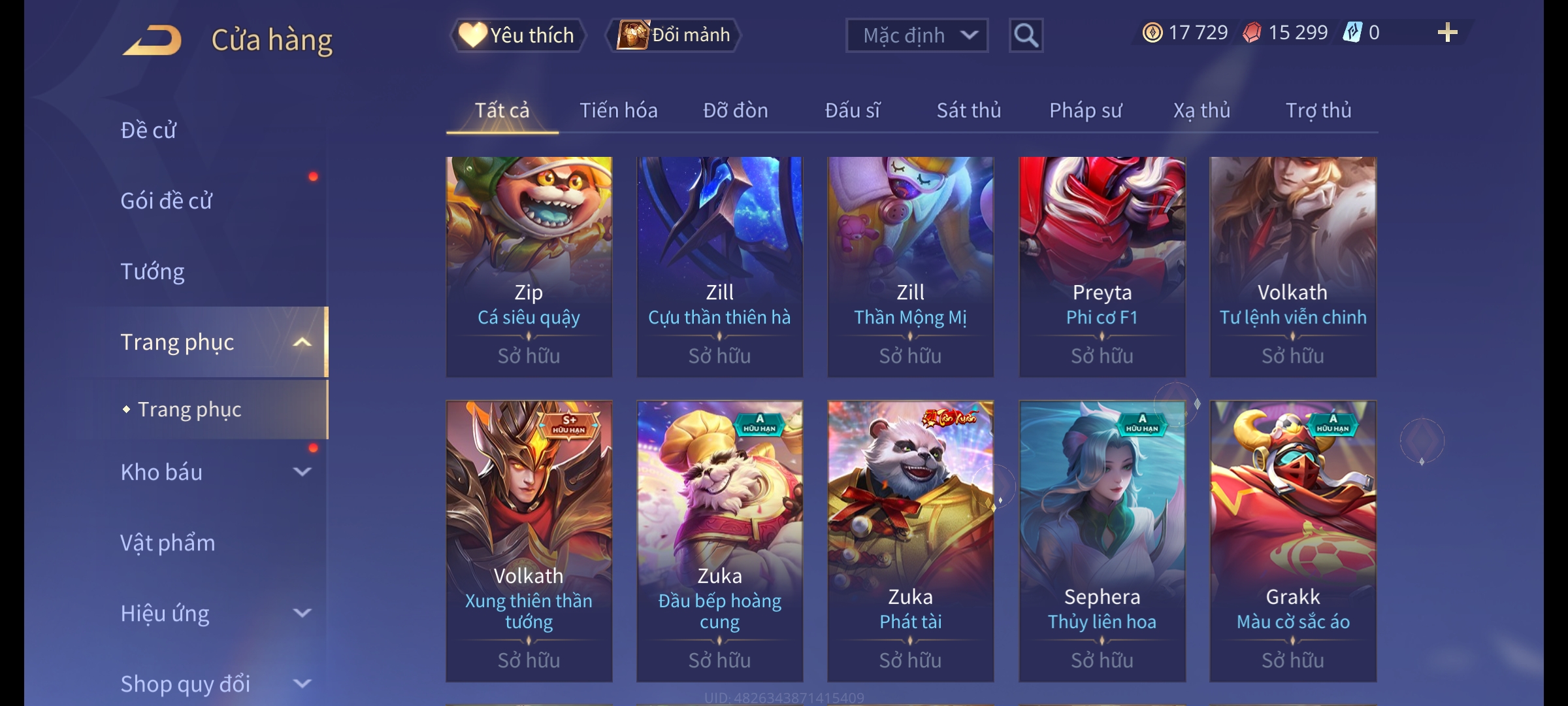Open Gói đề cử in the sidebar
1568x706 pixels.
167,201
